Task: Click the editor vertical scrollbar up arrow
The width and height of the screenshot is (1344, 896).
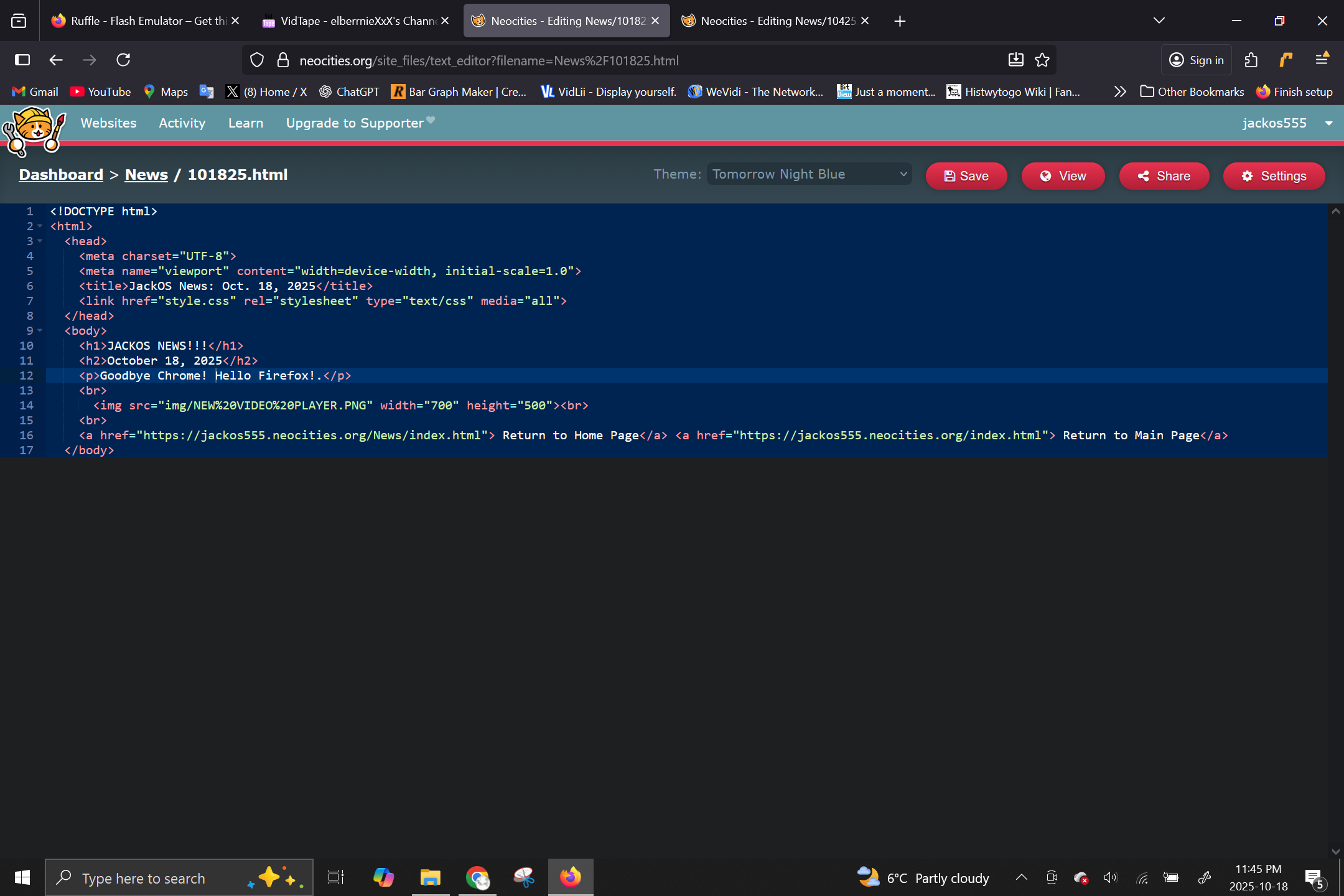Action: [x=1335, y=212]
